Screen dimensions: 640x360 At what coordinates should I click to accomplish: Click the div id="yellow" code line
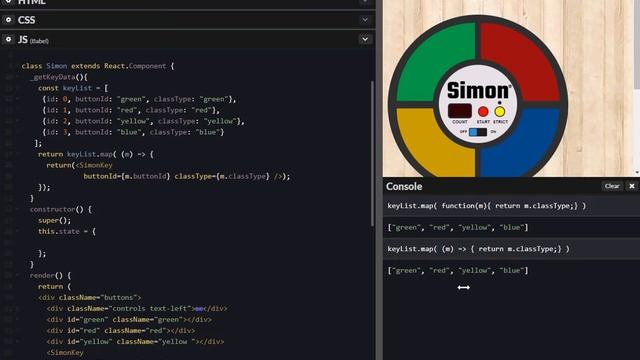(x=135, y=341)
